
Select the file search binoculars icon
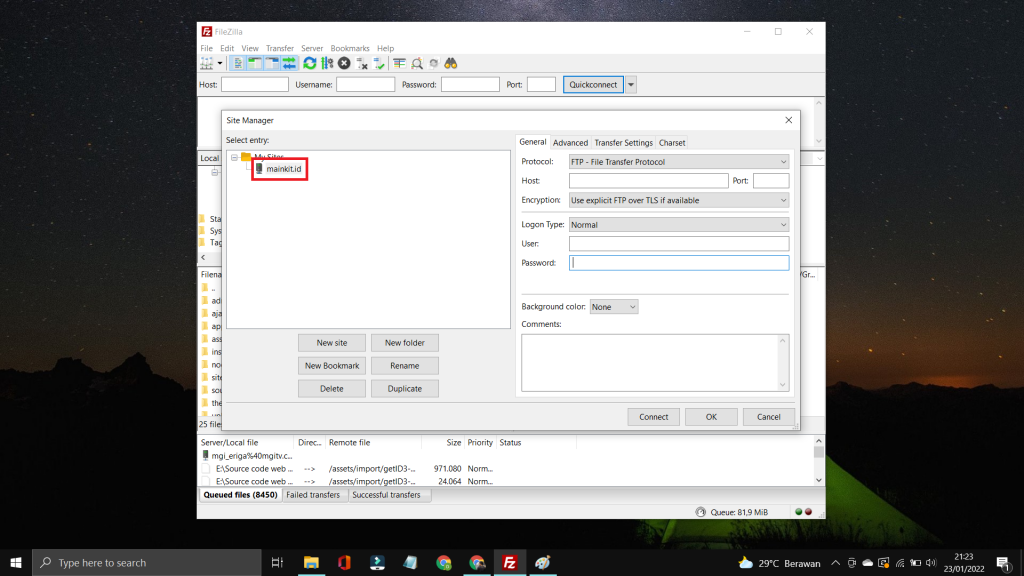point(451,62)
